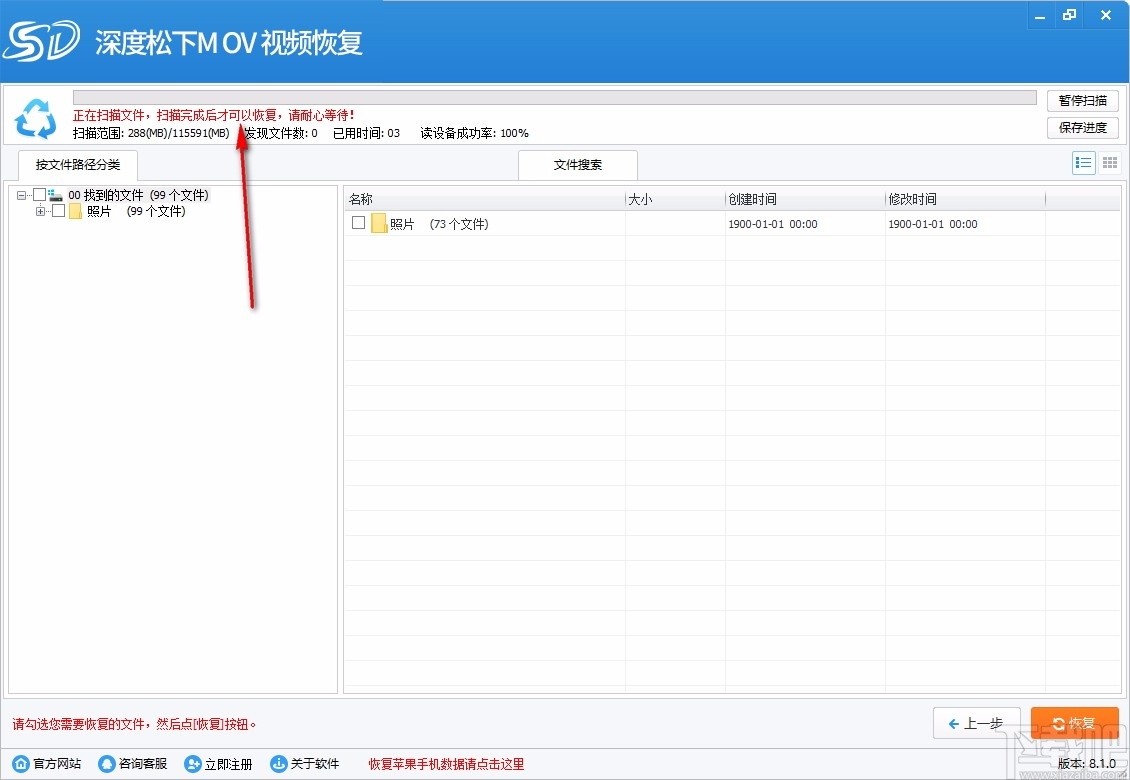Select the list view icon
This screenshot has height=780, width=1130.
[1083, 162]
